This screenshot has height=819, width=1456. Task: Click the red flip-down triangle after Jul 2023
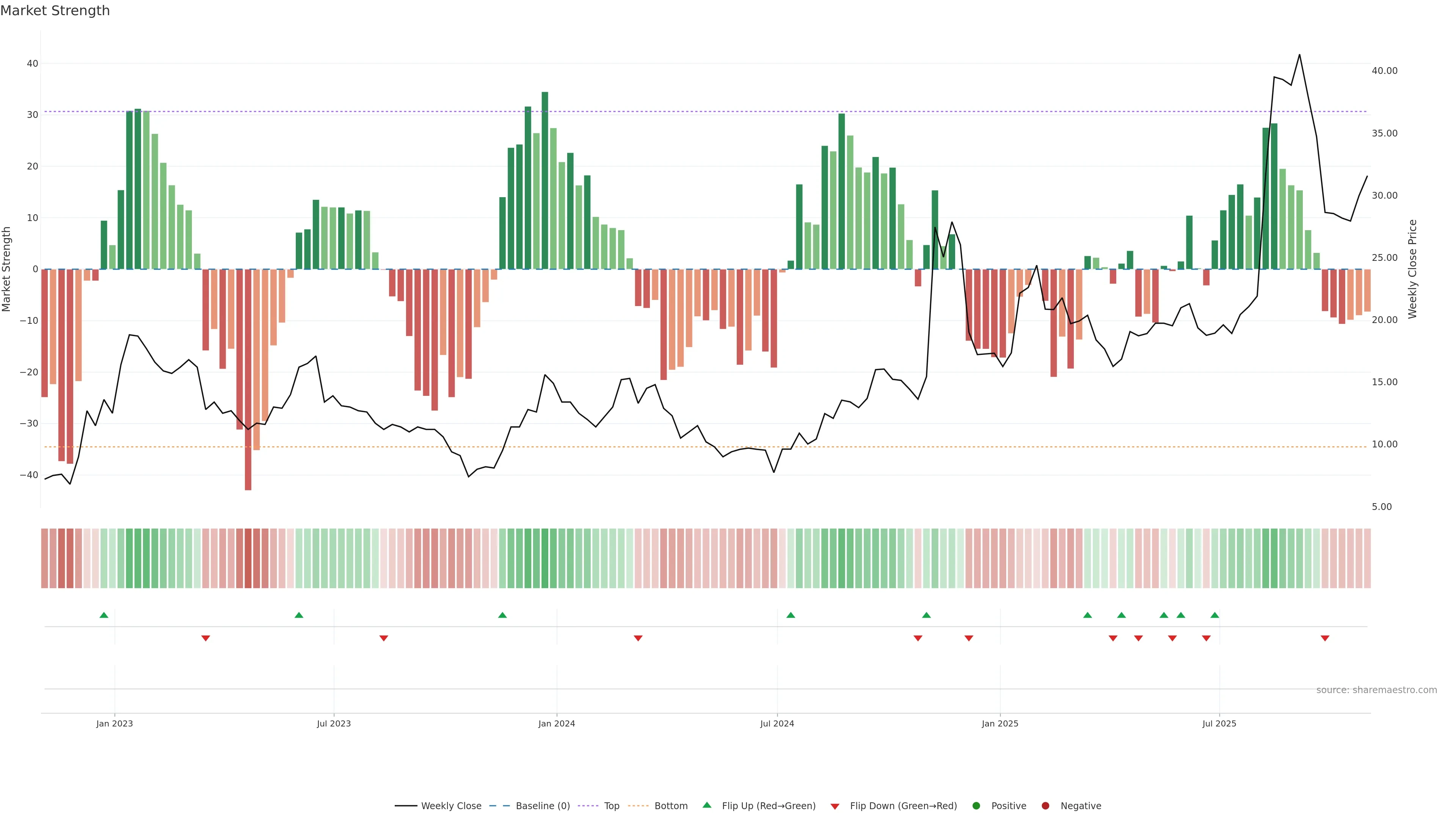(384, 638)
